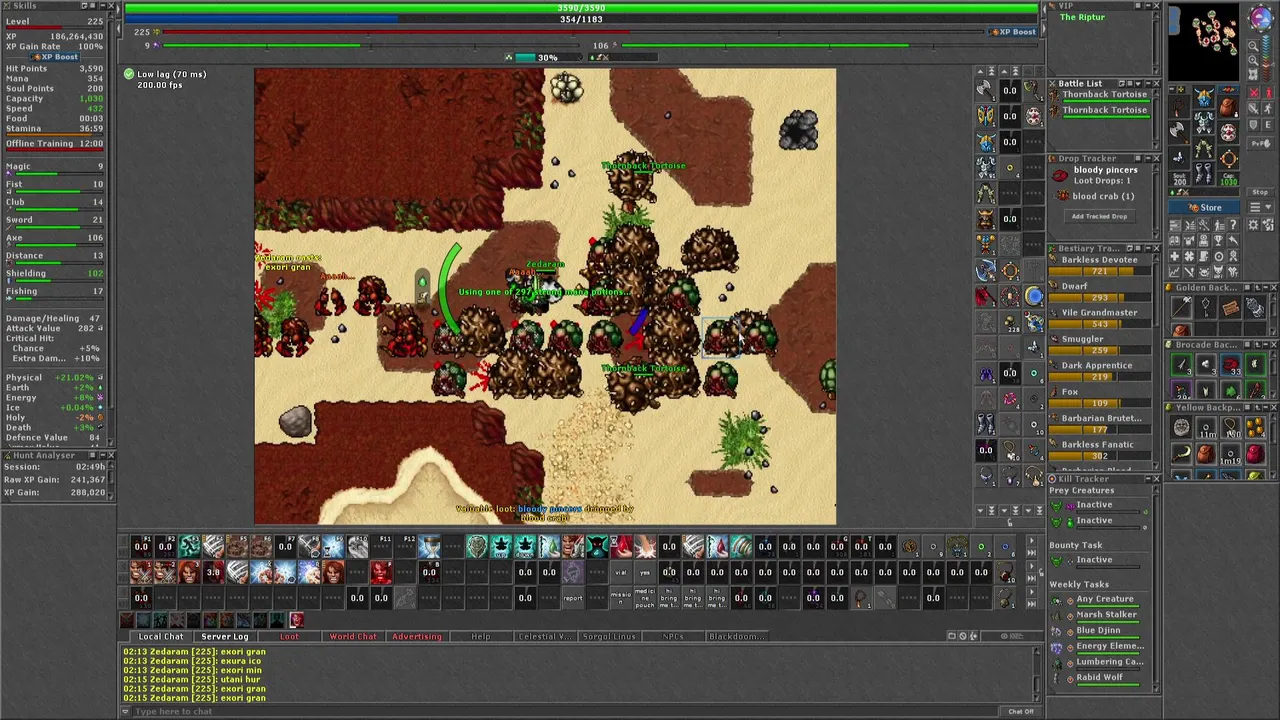Minimize the Drop Tracker panel

pos(1148,158)
